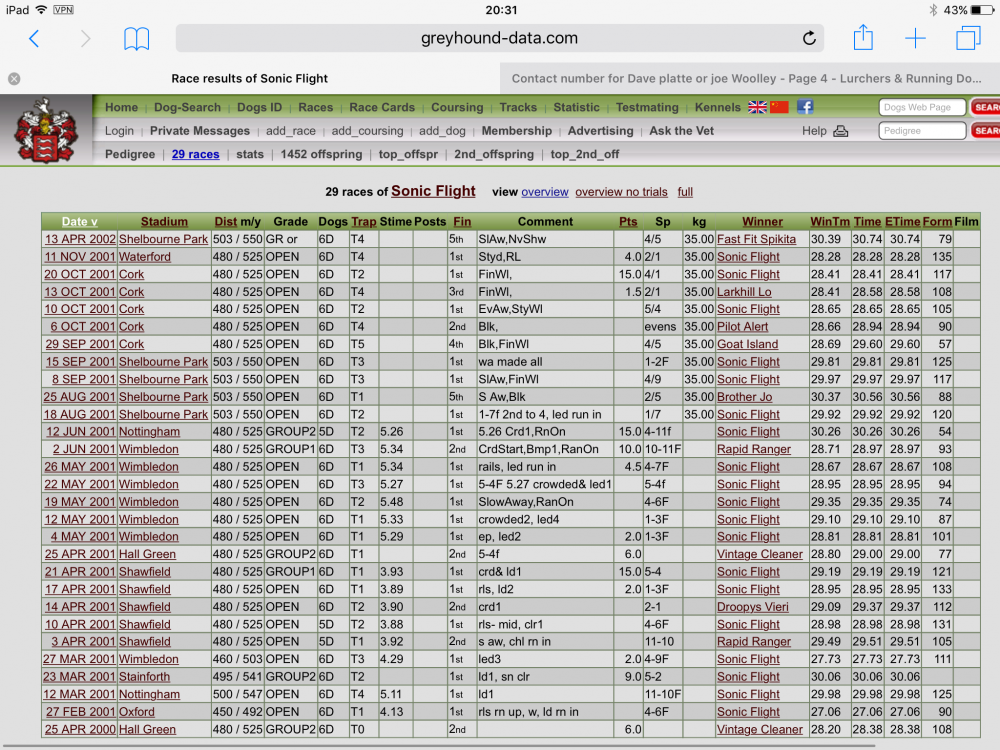Sort races by the Date column header

pos(79,222)
